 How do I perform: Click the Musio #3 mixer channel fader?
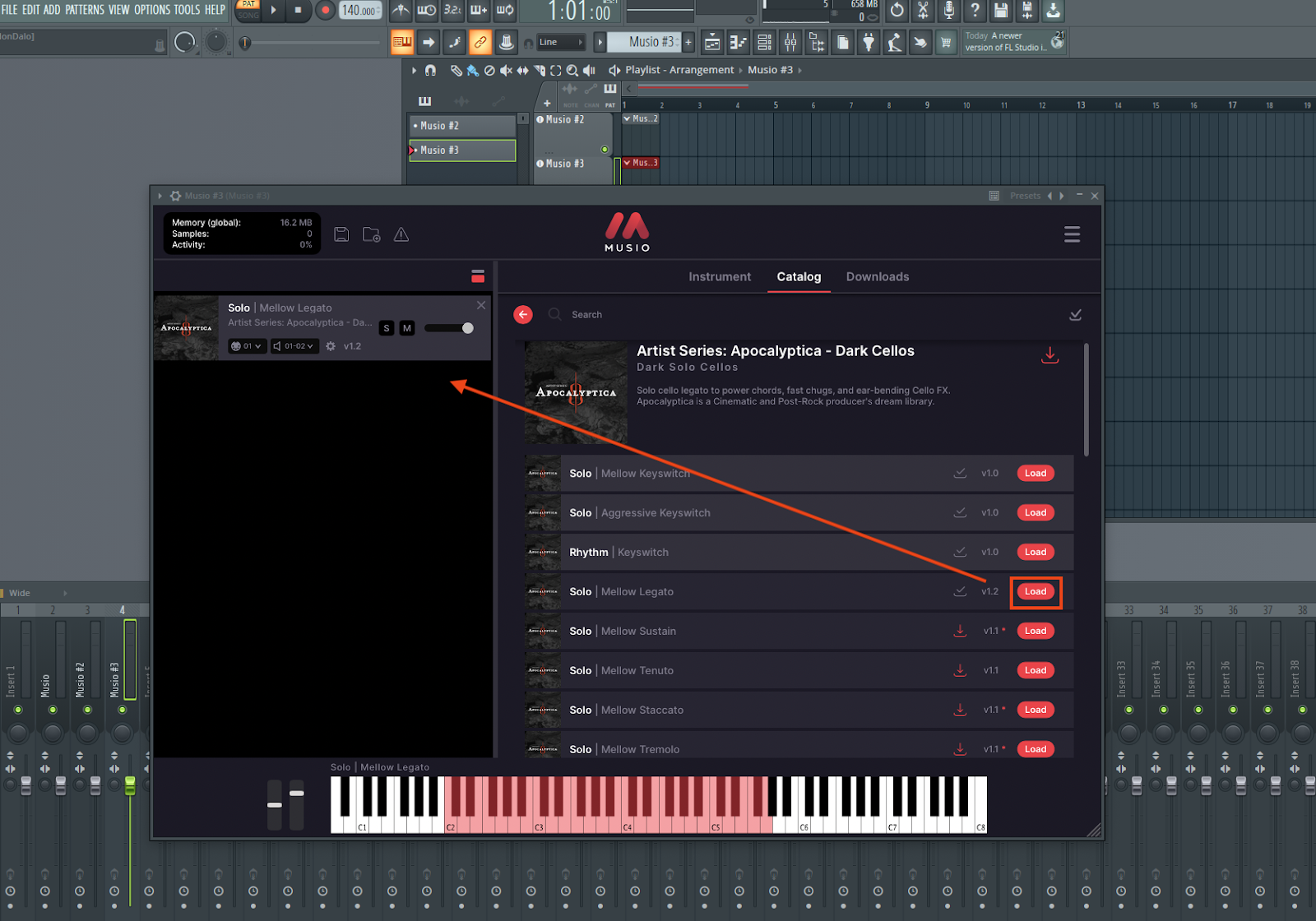pos(130,785)
